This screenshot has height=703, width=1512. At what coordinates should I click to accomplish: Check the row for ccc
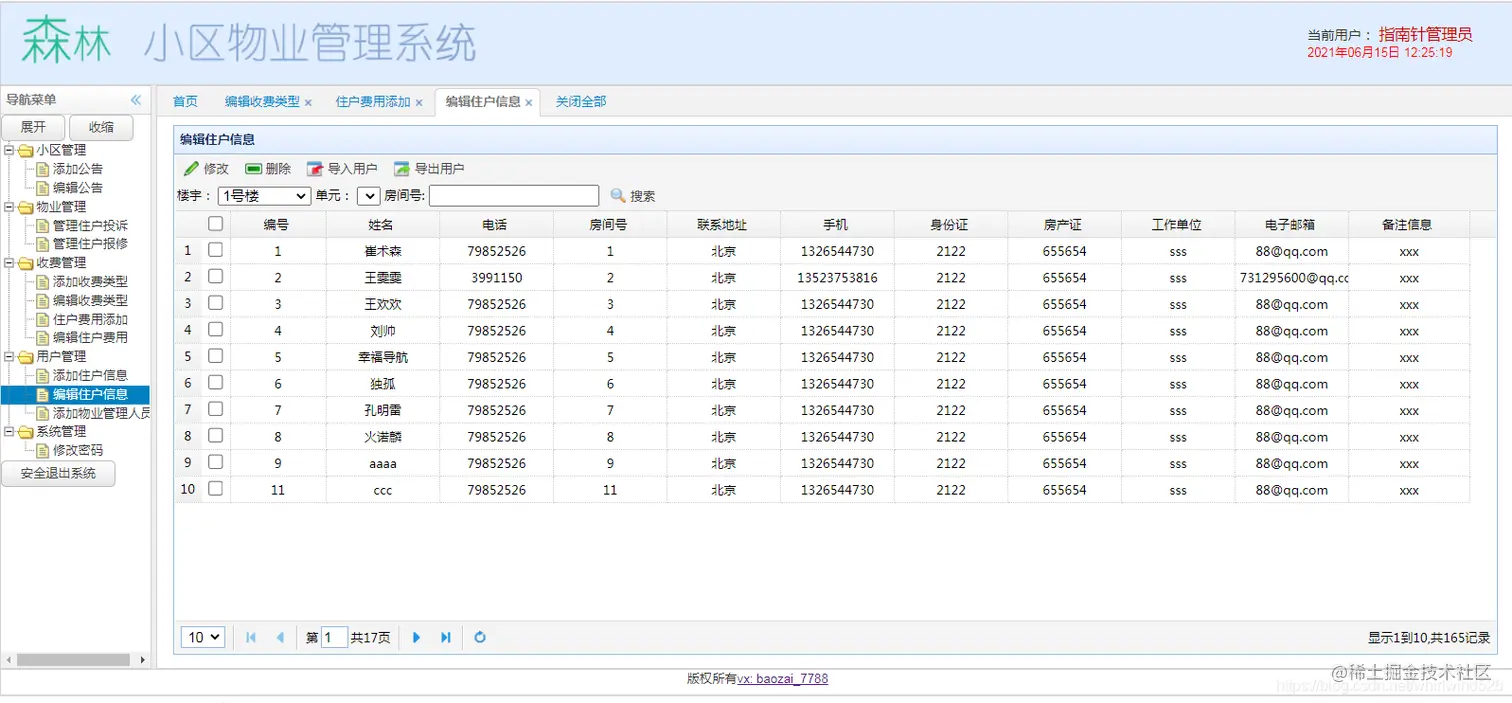(x=215, y=488)
